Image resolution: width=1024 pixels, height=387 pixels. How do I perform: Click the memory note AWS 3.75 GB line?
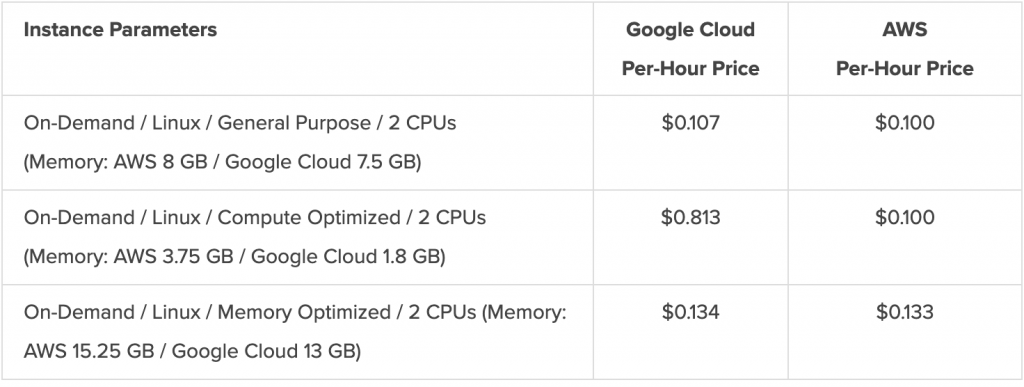tap(234, 256)
